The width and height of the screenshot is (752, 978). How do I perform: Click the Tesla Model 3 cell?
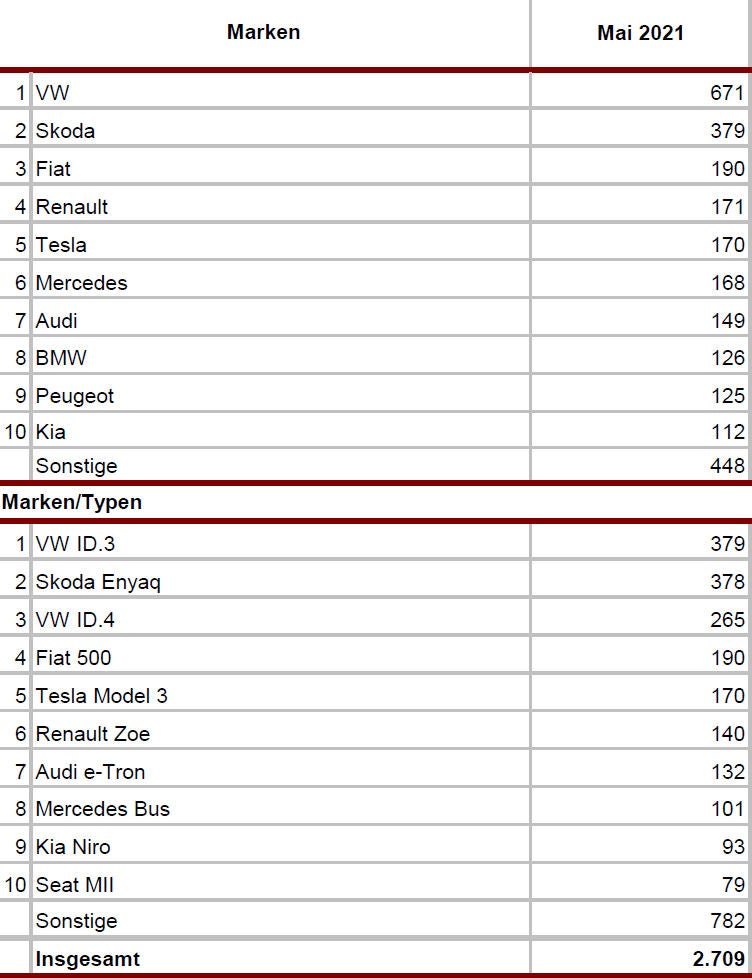[281, 695]
